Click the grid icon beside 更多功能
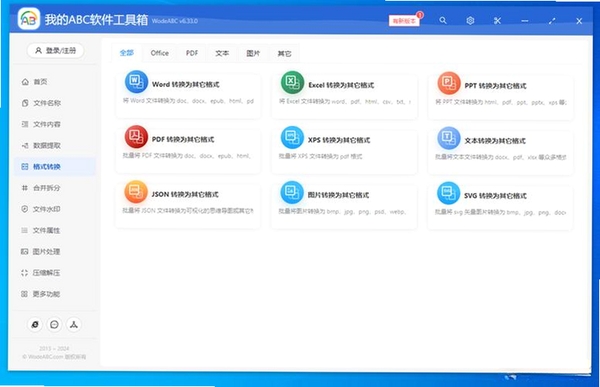The width and height of the screenshot is (600, 387). pyautogui.click(x=24, y=294)
